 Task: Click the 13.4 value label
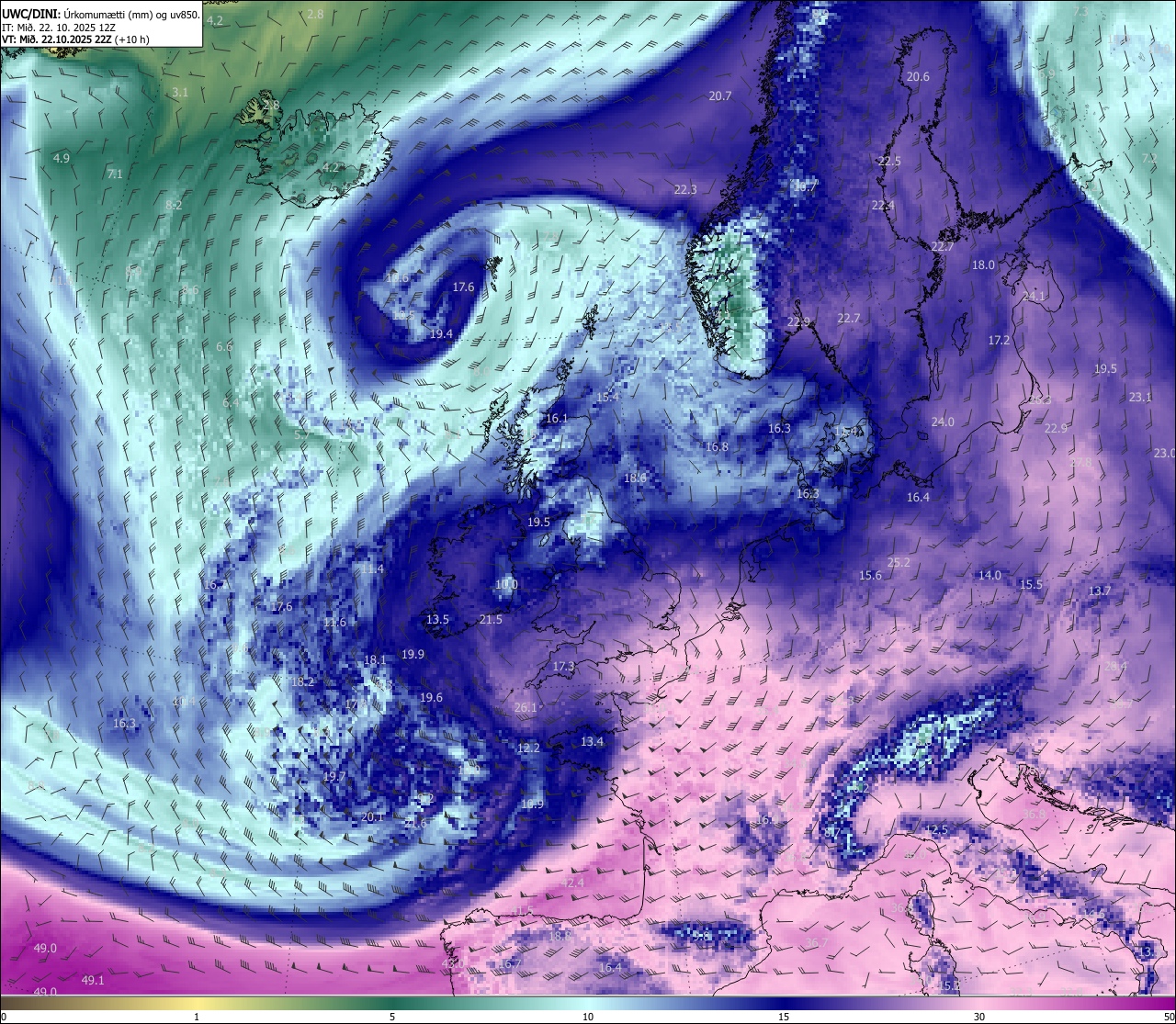click(592, 742)
